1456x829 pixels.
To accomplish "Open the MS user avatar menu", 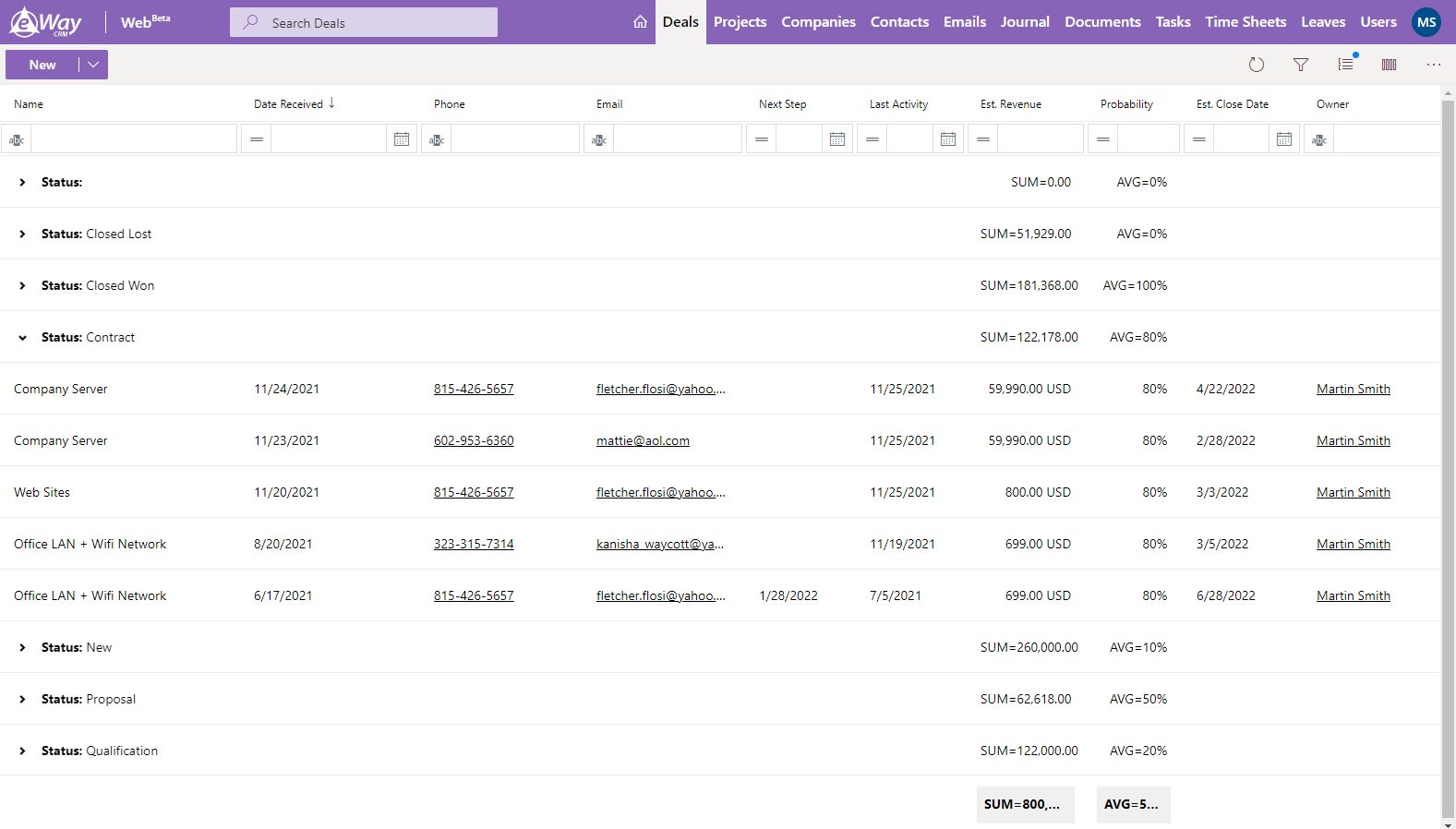I will pos(1426,22).
